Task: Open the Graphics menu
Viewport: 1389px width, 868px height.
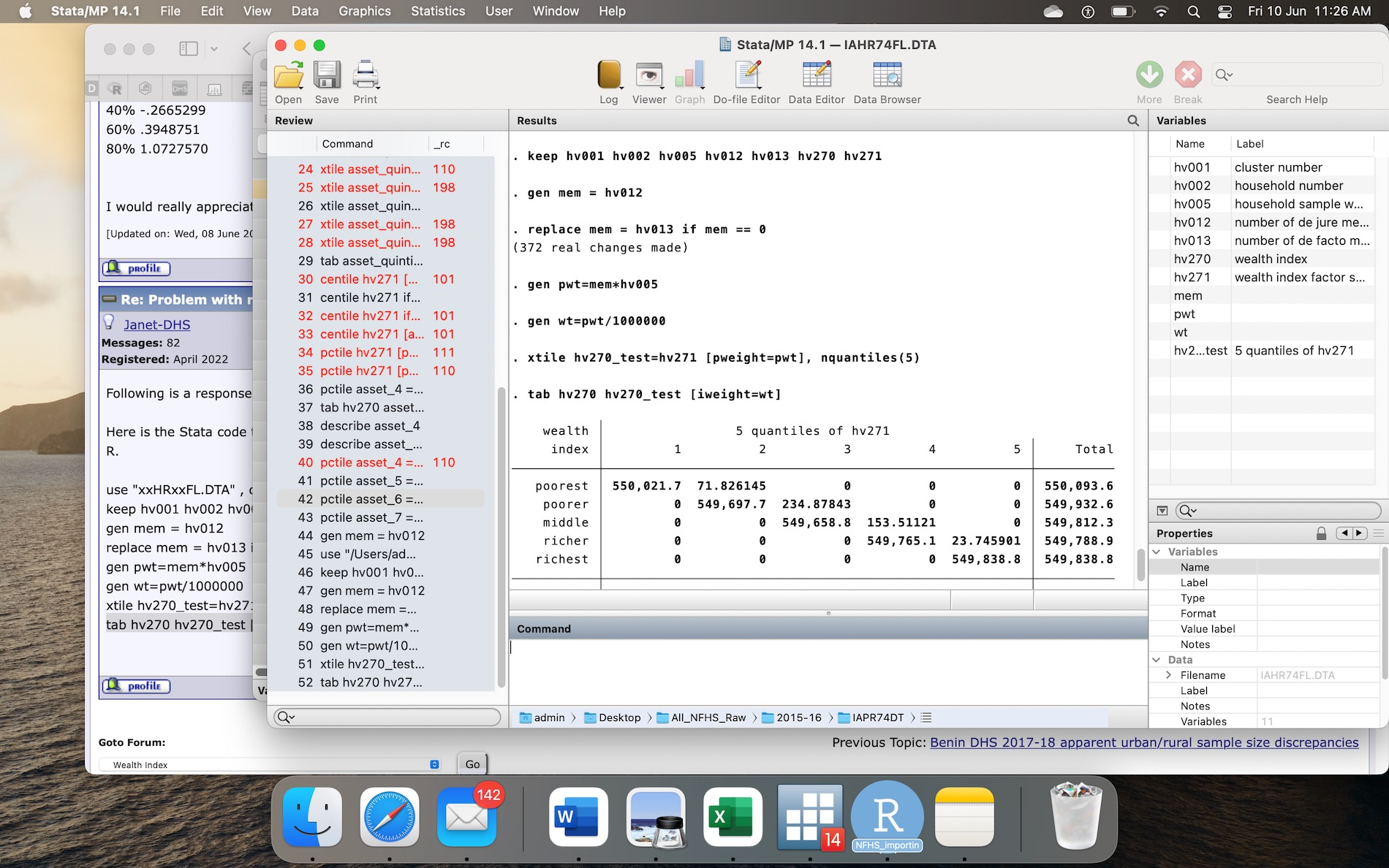Action: tap(364, 11)
